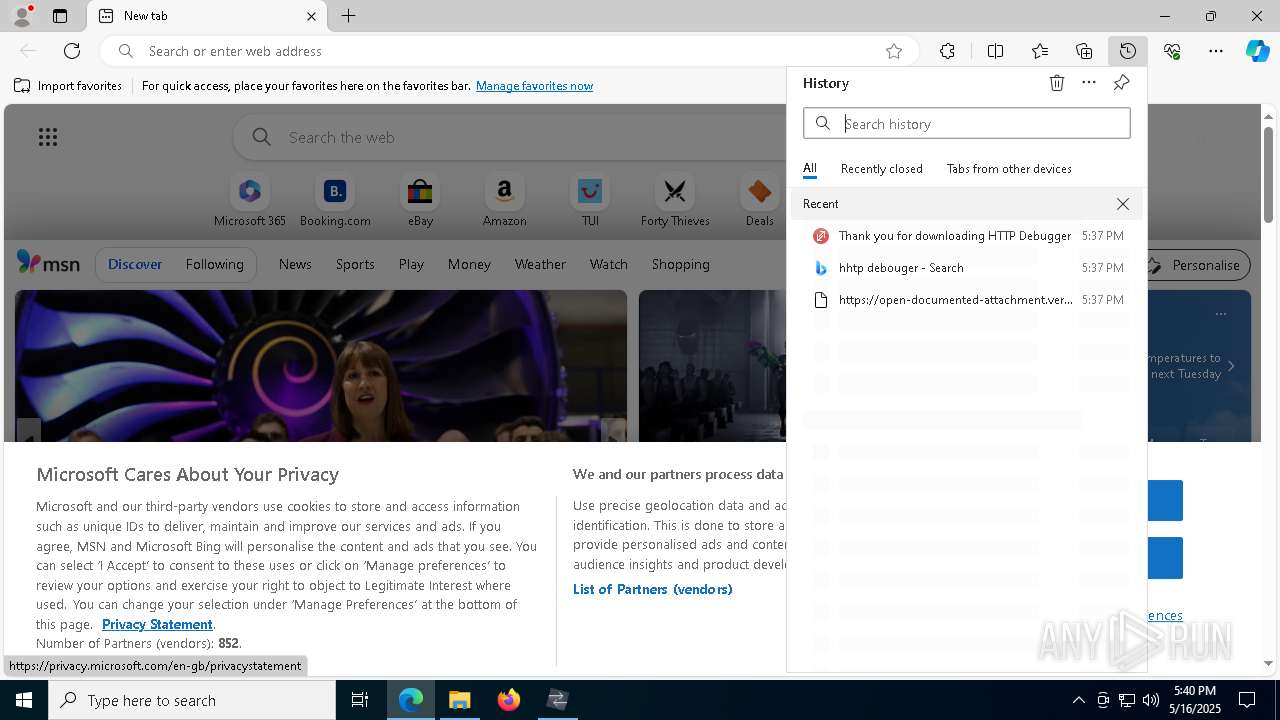Focus the Search history field
The height and width of the screenshot is (720, 1280).
[967, 124]
